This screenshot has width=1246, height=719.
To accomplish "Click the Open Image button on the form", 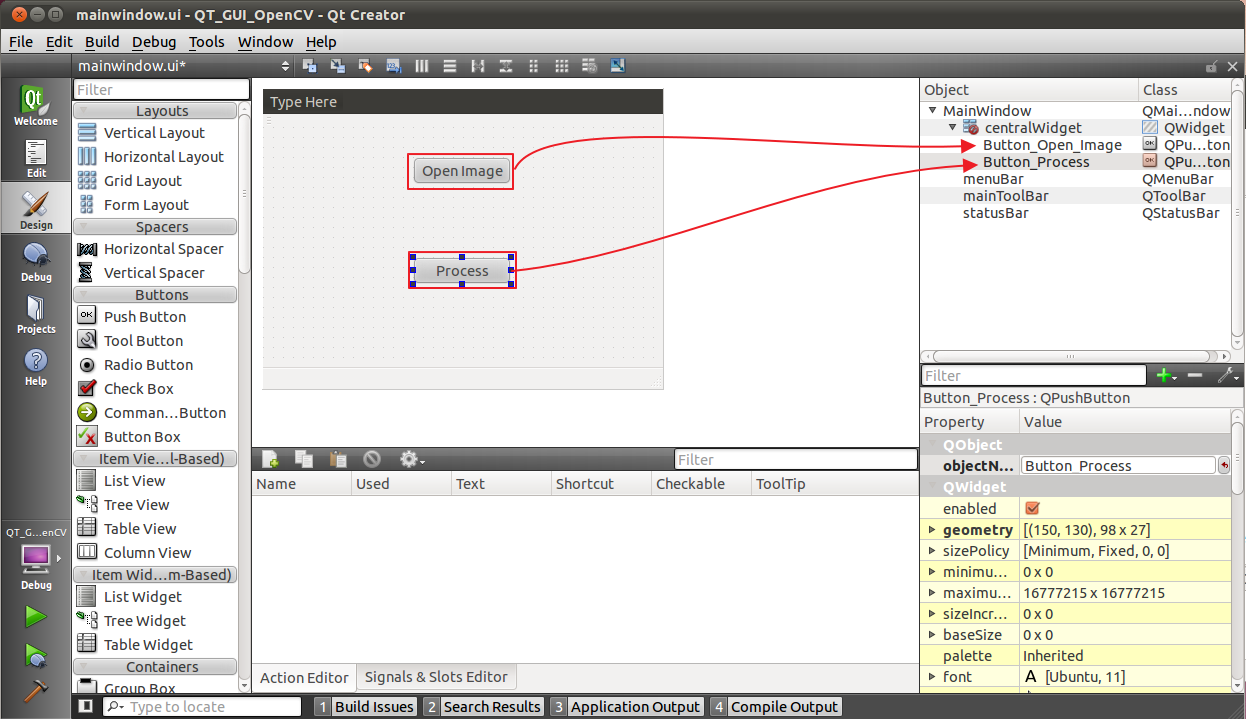I will [462, 171].
